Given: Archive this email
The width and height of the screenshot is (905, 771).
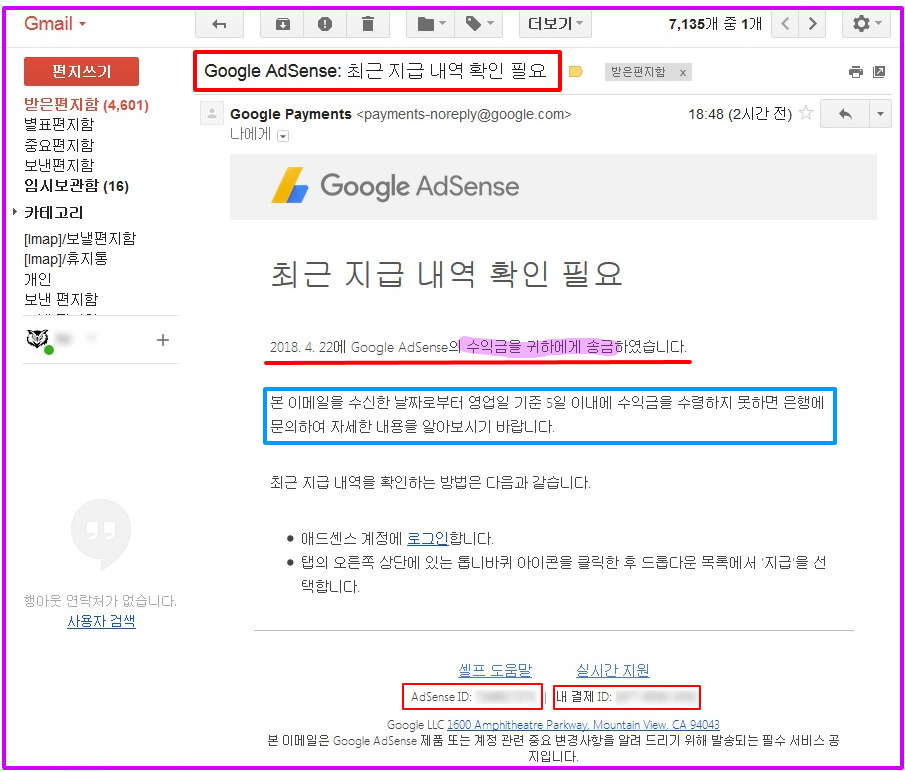Looking at the screenshot, I should point(283,24).
